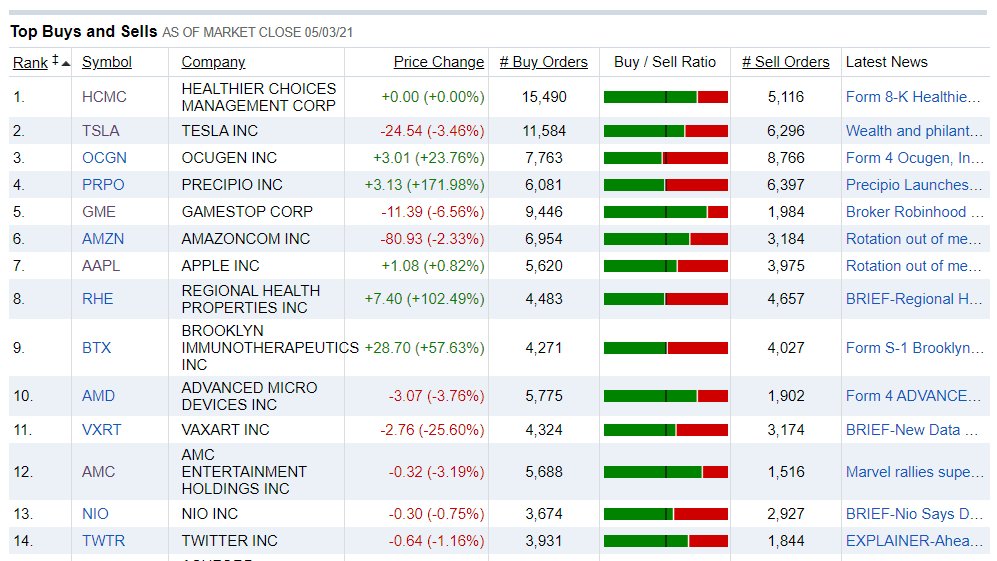This screenshot has width=997, height=561.
Task: Open 'BRIEF-Nio Says D...' news link
Action: tap(914, 514)
